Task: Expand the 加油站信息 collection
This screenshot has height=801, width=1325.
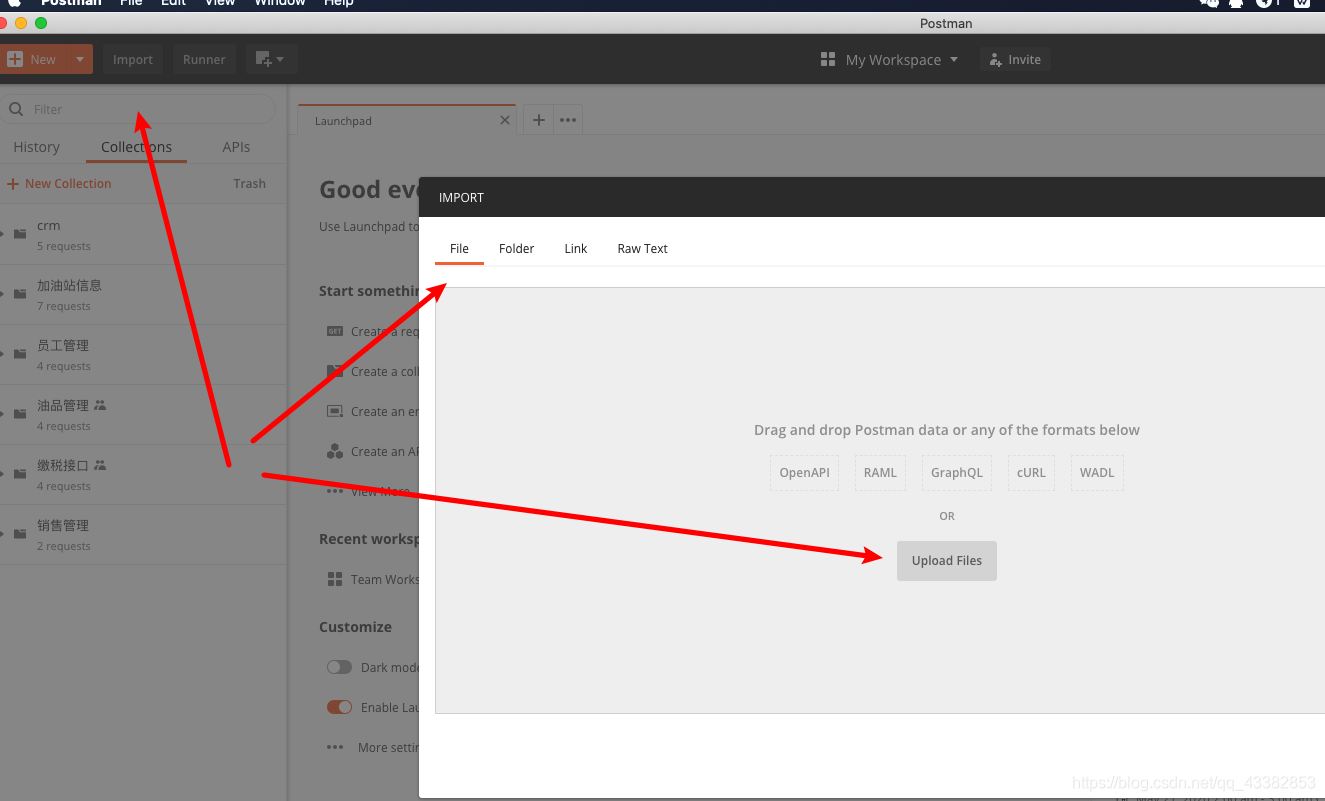Action: coord(3,293)
